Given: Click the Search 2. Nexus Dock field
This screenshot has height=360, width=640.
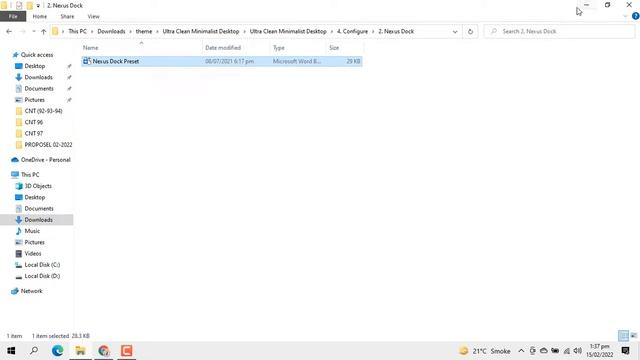Looking at the screenshot, I should (559, 31).
